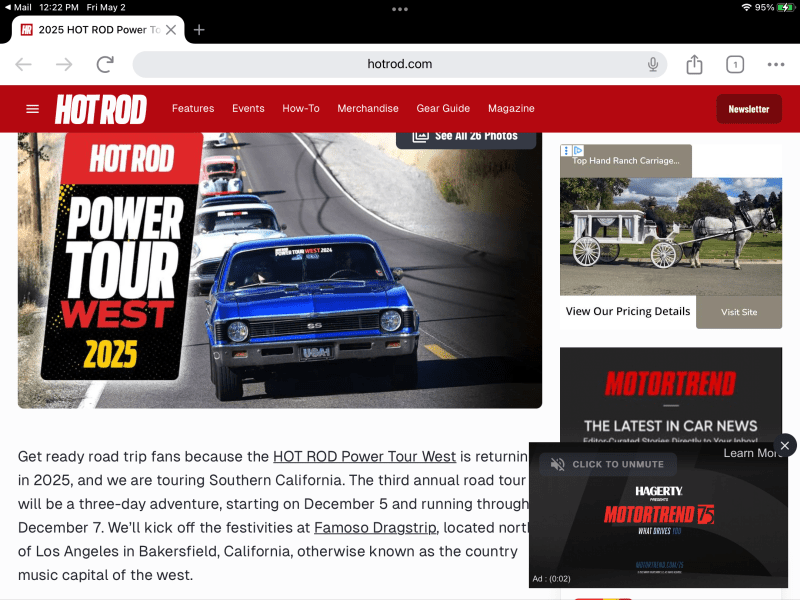
Task: Open the Gear Guide section
Action: tap(443, 108)
